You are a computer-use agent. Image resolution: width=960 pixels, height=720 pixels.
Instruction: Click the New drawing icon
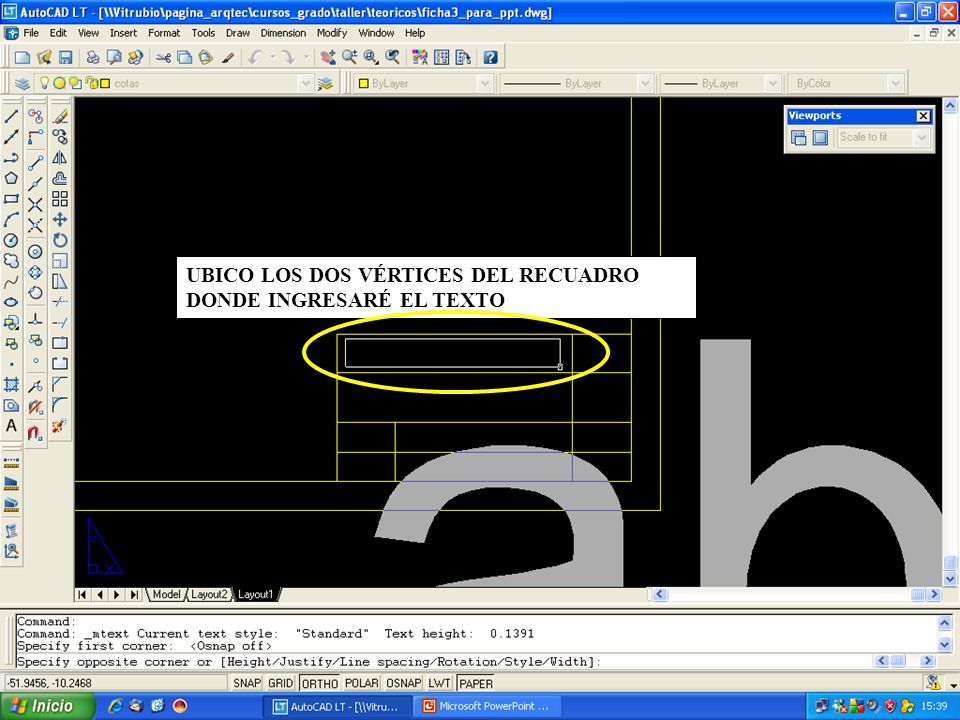click(x=23, y=58)
